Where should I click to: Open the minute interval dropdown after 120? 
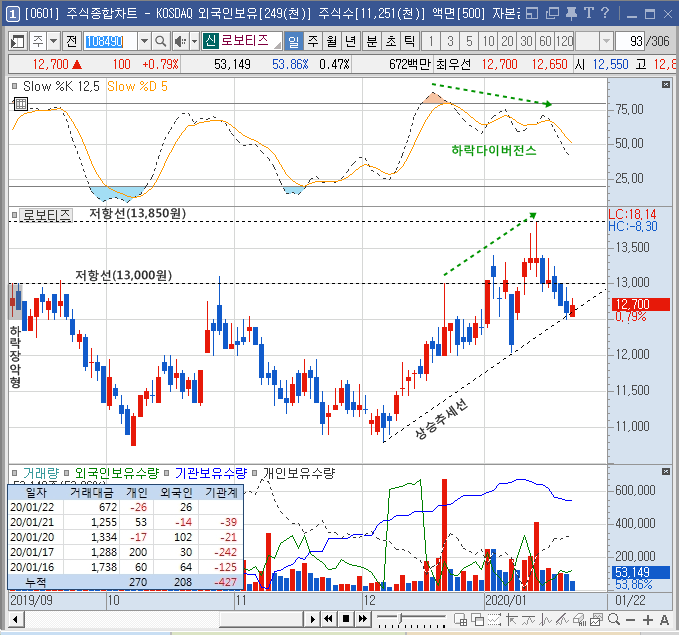coord(606,42)
